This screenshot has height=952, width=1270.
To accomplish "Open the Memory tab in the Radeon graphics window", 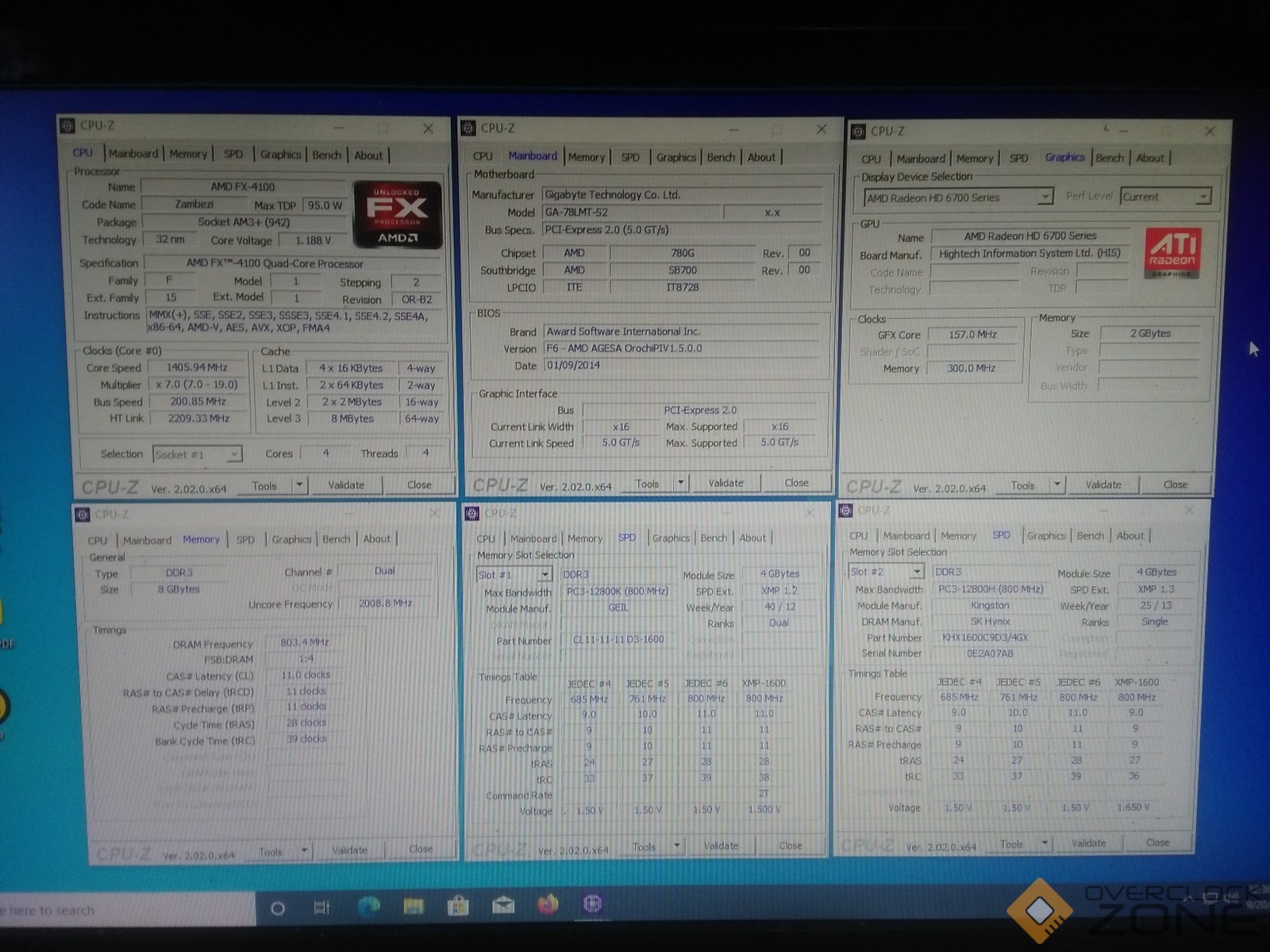I will (975, 159).
